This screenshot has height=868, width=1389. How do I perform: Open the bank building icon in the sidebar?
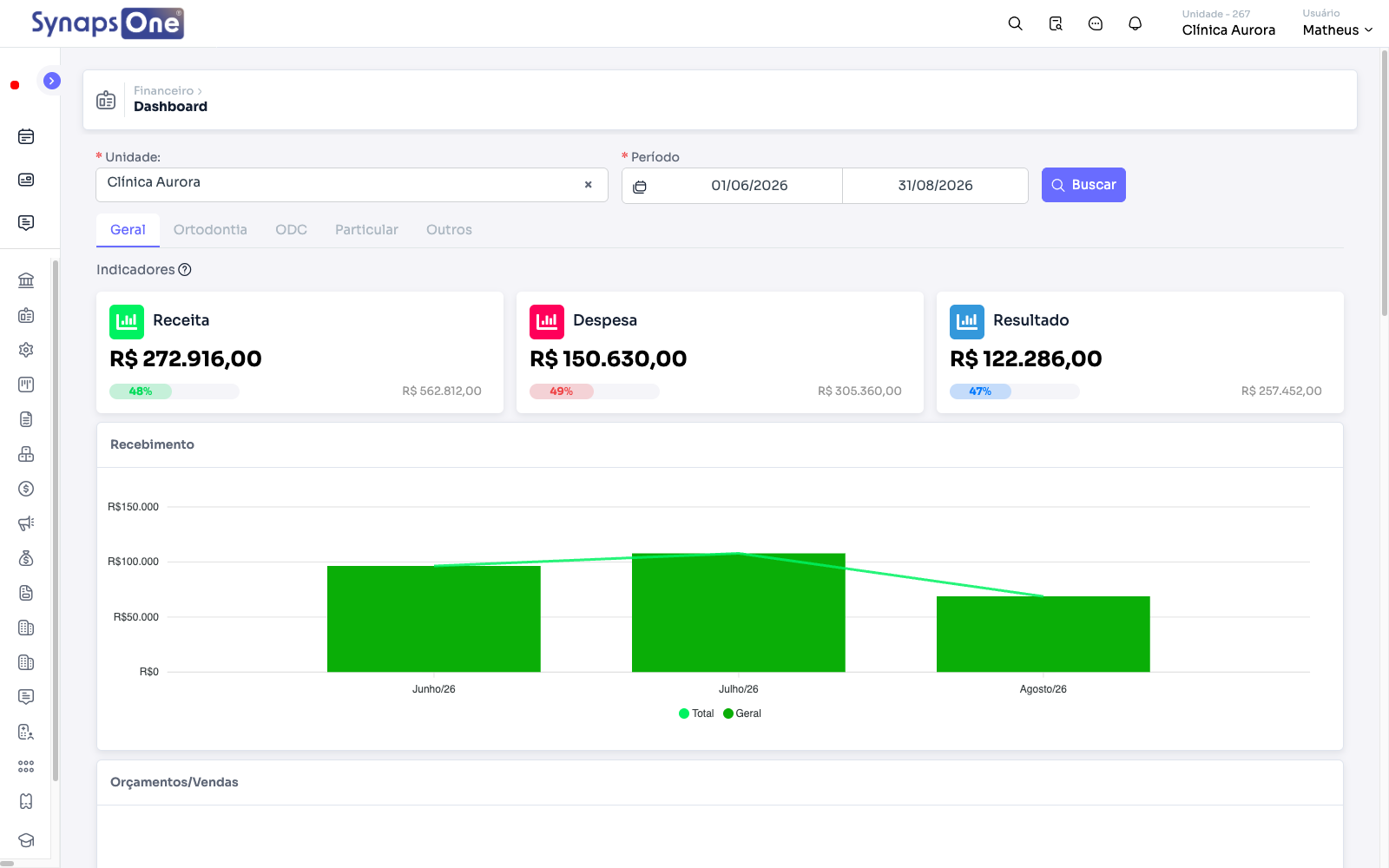coord(26,280)
